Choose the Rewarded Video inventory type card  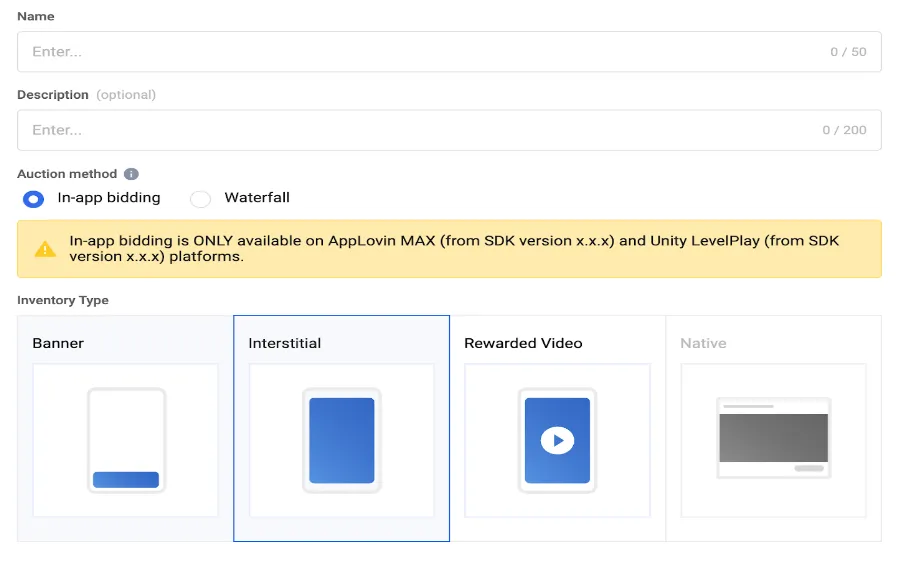point(558,429)
